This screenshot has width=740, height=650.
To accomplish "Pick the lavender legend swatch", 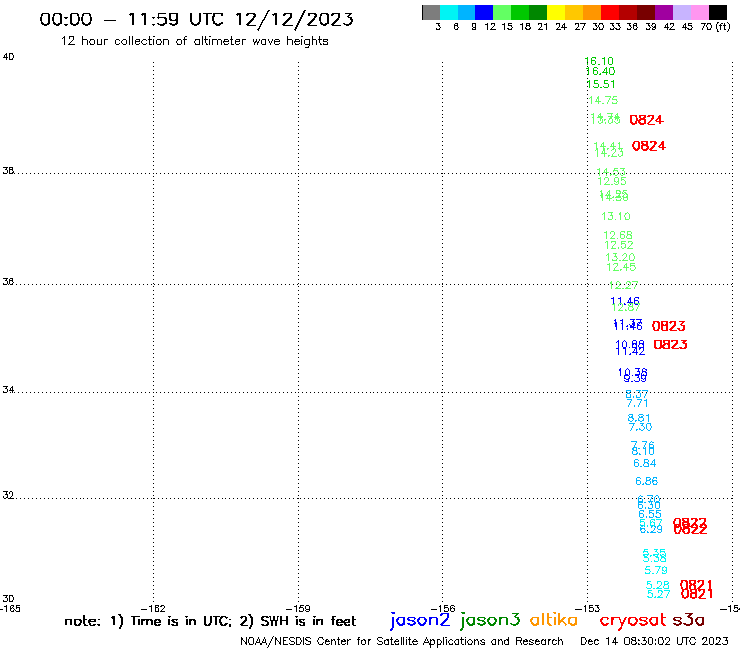I will 682,12.
